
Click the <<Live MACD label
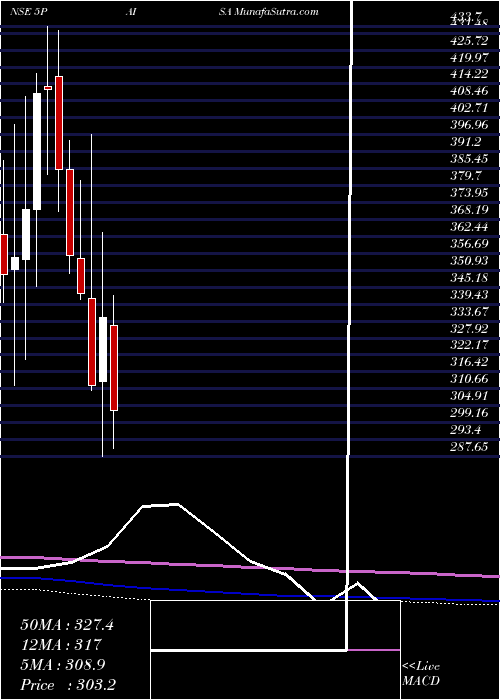coord(421,674)
